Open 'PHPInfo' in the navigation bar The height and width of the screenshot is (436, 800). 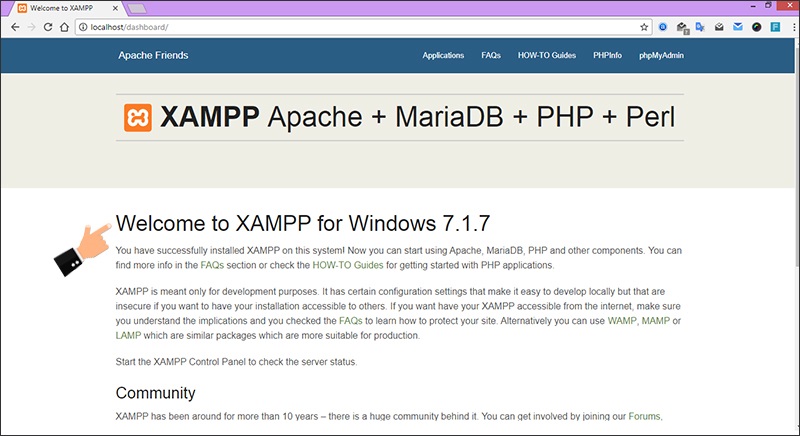click(x=607, y=55)
